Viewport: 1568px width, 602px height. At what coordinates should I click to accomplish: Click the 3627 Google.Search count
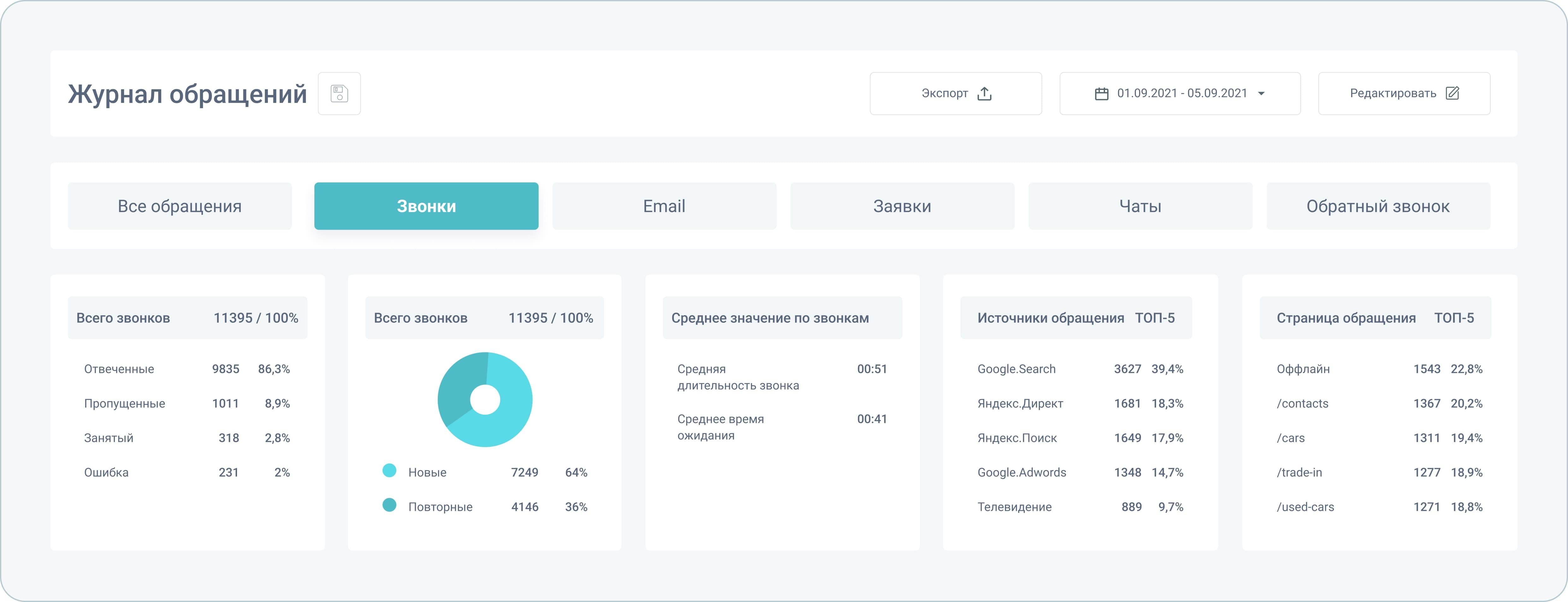1127,369
